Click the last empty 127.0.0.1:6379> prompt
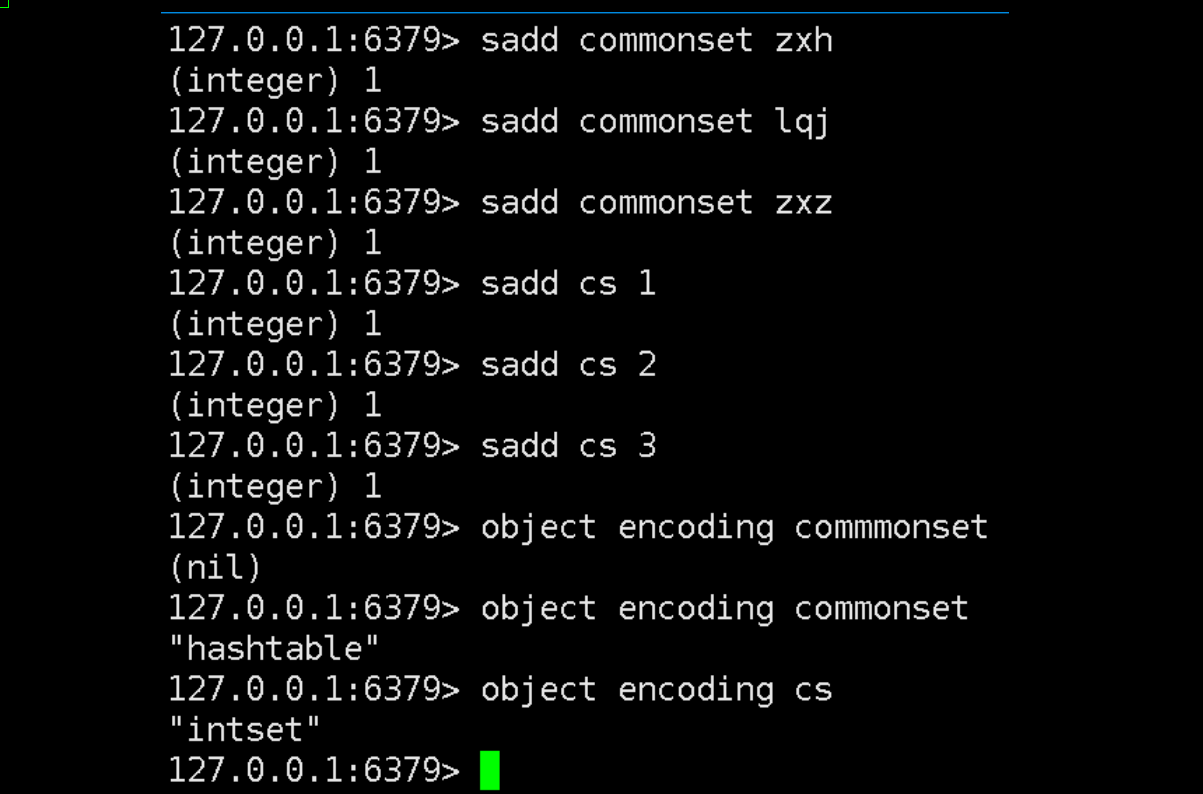 (x=313, y=771)
